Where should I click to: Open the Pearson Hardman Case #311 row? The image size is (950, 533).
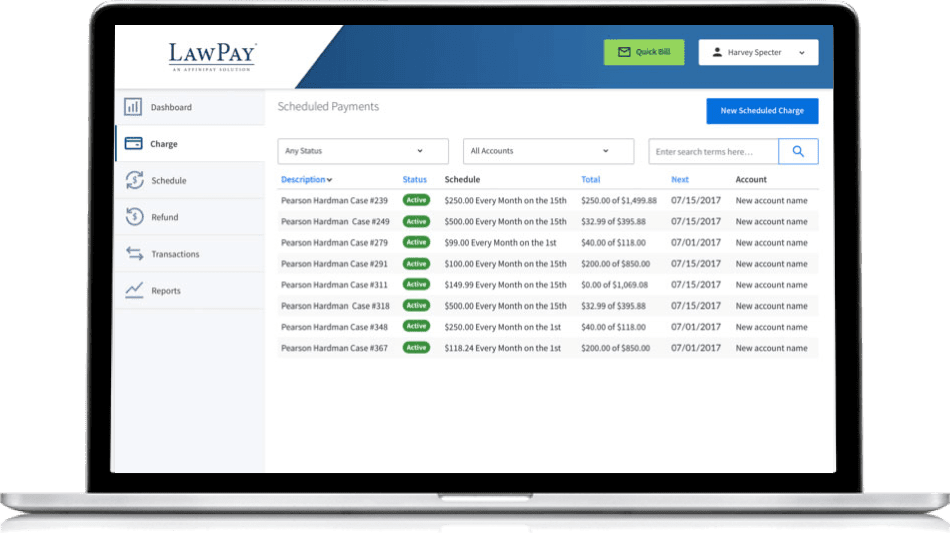(548, 285)
